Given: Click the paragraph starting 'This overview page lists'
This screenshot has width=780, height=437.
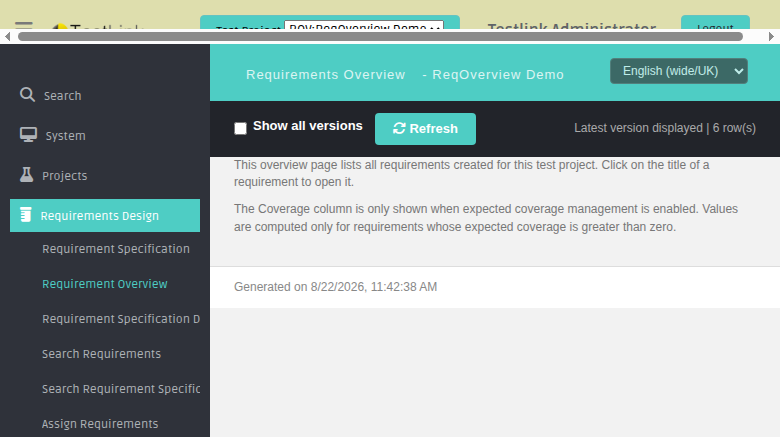Looking at the screenshot, I should pyautogui.click(x=472, y=173).
